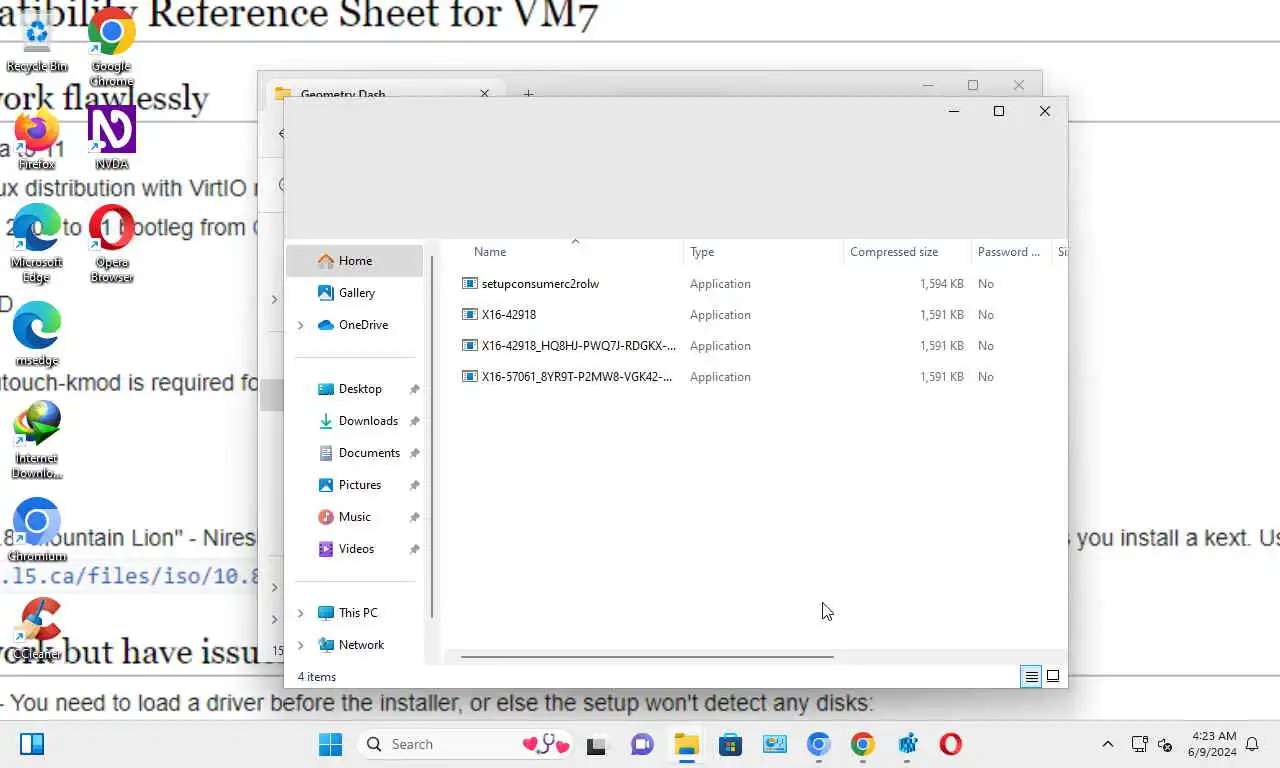
Task: Switch to the details view layout
Action: [x=1031, y=677]
